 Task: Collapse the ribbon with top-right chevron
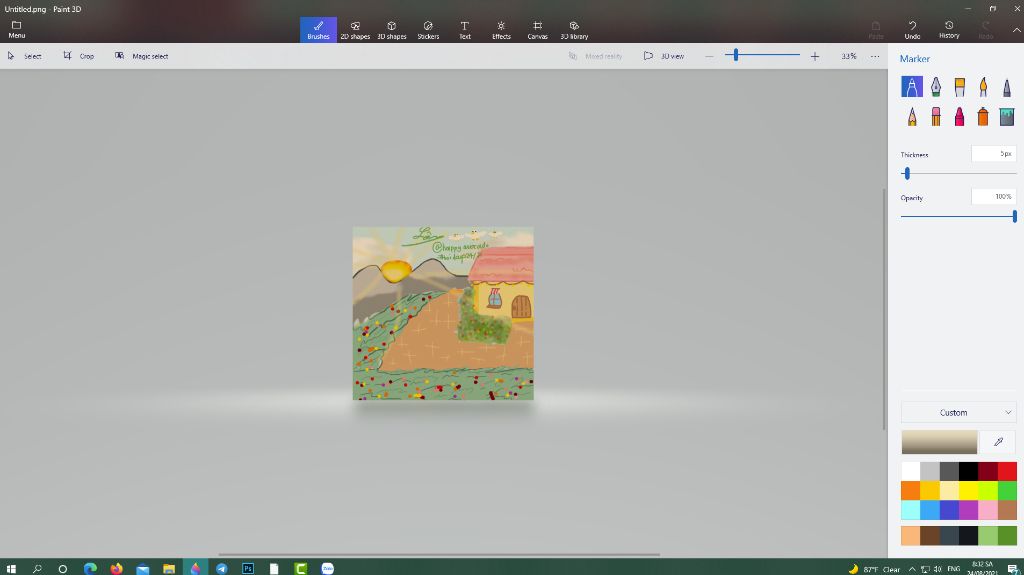coord(1016,30)
